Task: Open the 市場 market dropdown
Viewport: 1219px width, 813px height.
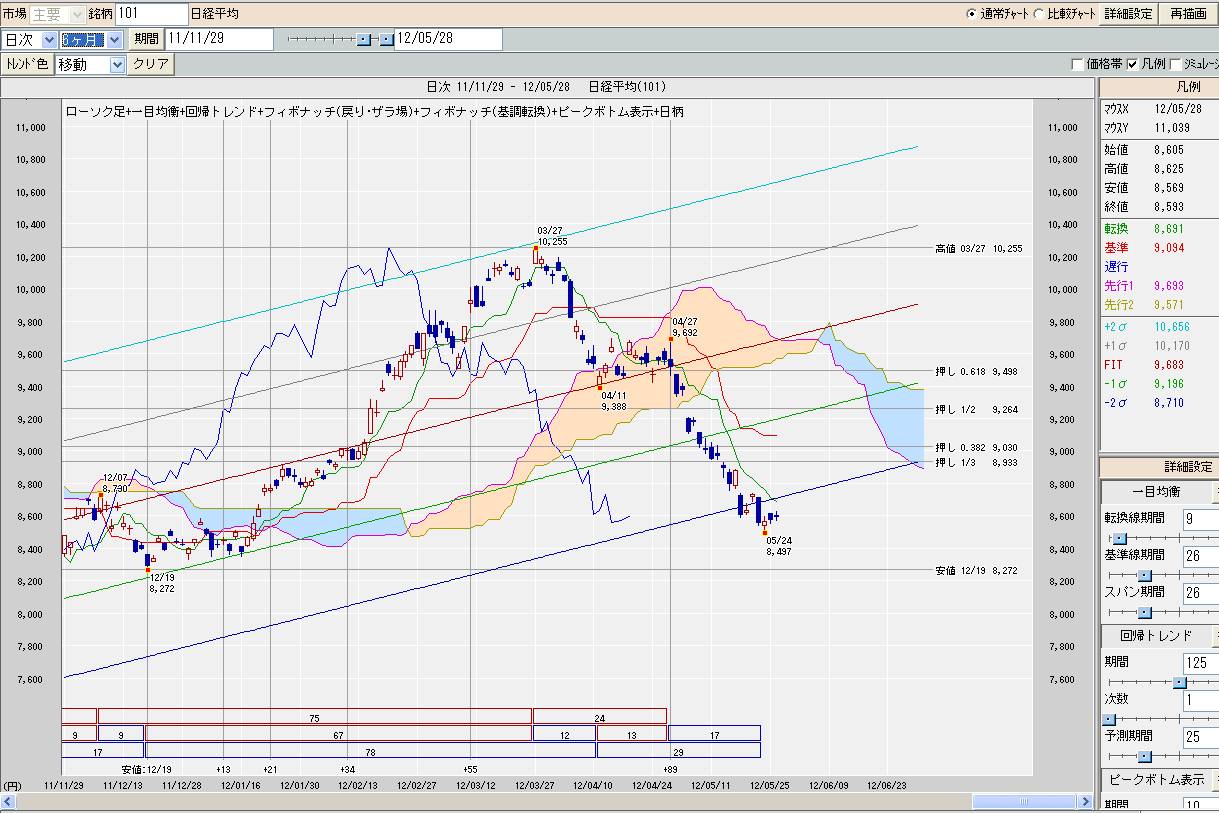Action: [x=57, y=14]
